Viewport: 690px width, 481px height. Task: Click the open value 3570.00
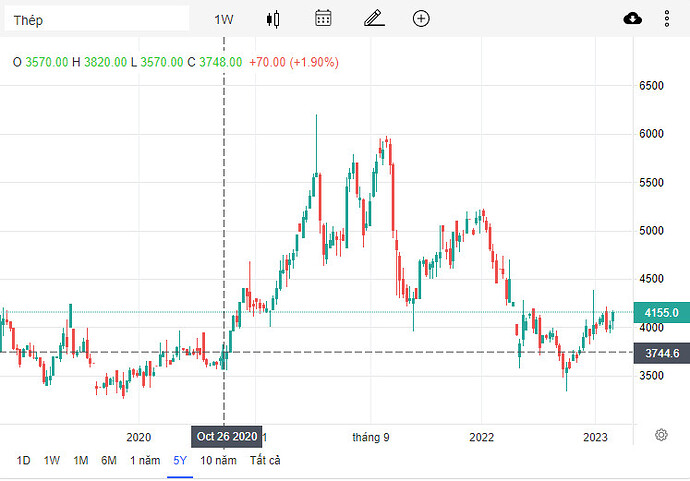click(47, 62)
